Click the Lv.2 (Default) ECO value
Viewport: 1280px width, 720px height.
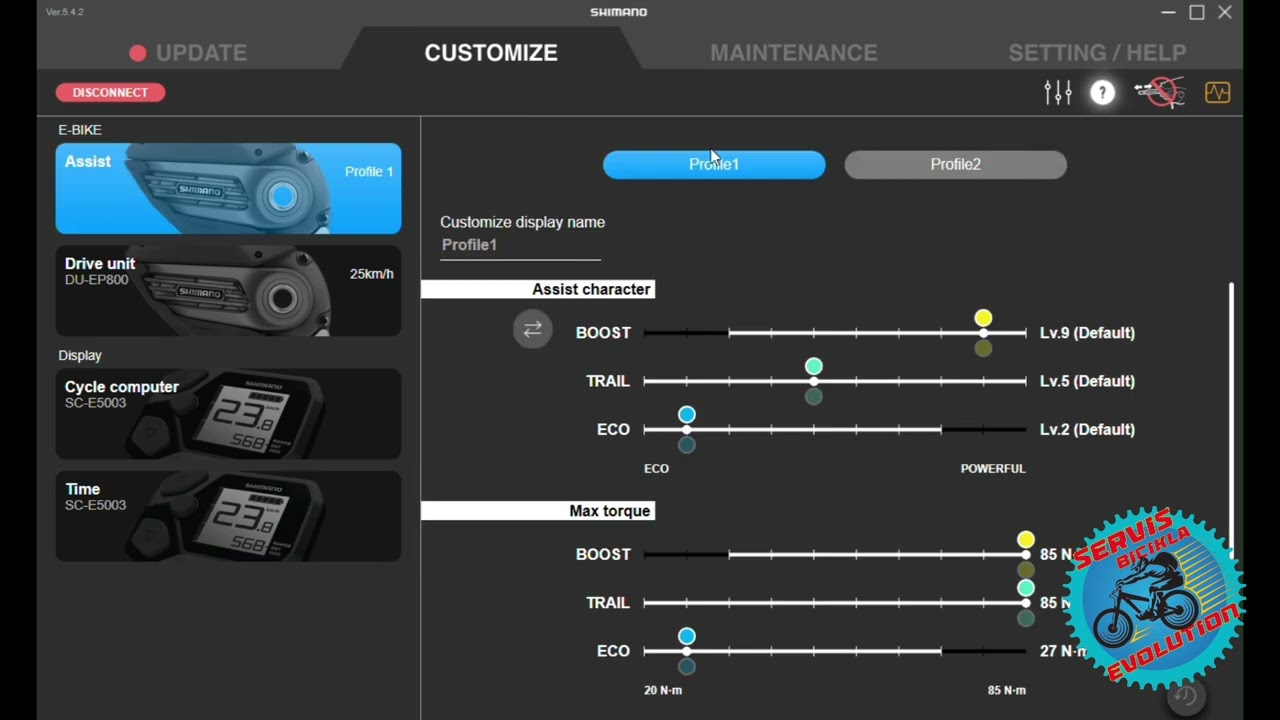1087,429
